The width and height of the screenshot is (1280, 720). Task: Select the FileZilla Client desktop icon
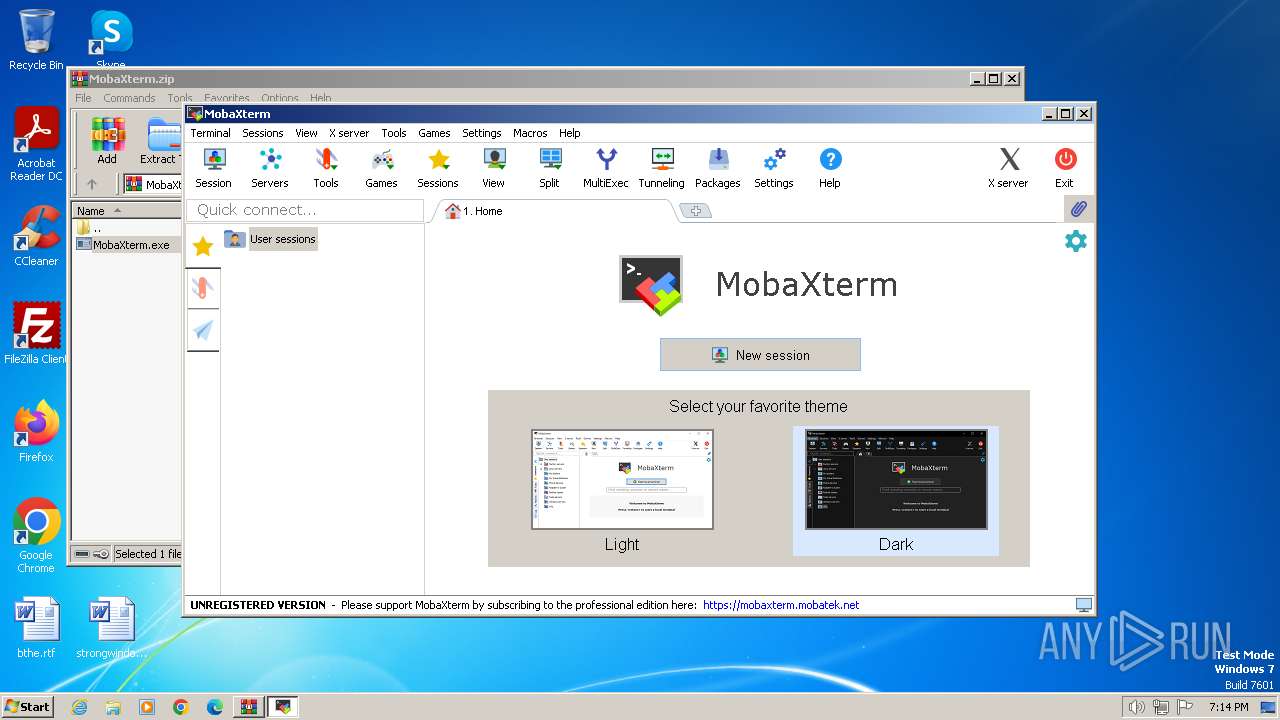[36, 333]
